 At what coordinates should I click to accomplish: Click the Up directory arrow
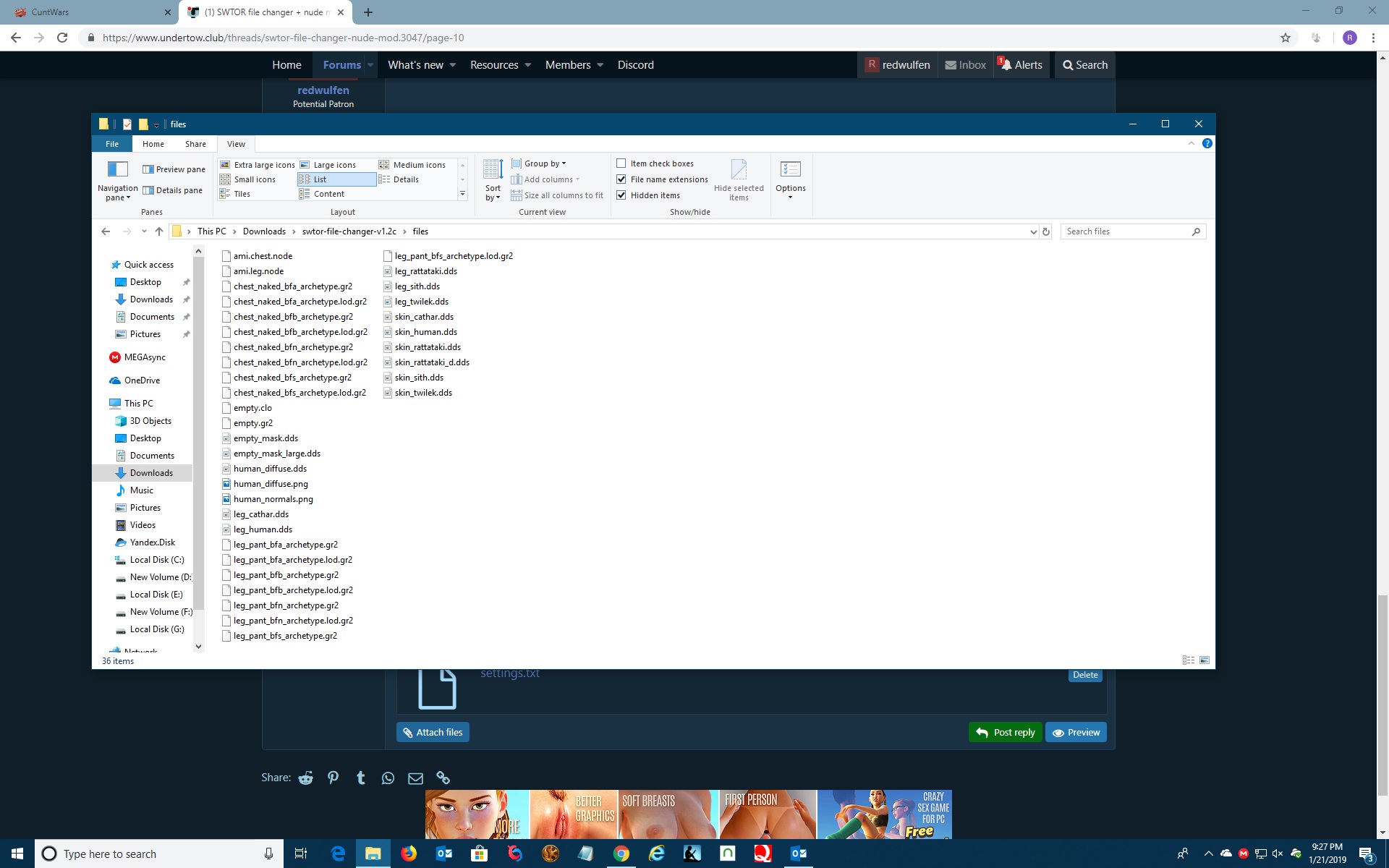click(159, 231)
